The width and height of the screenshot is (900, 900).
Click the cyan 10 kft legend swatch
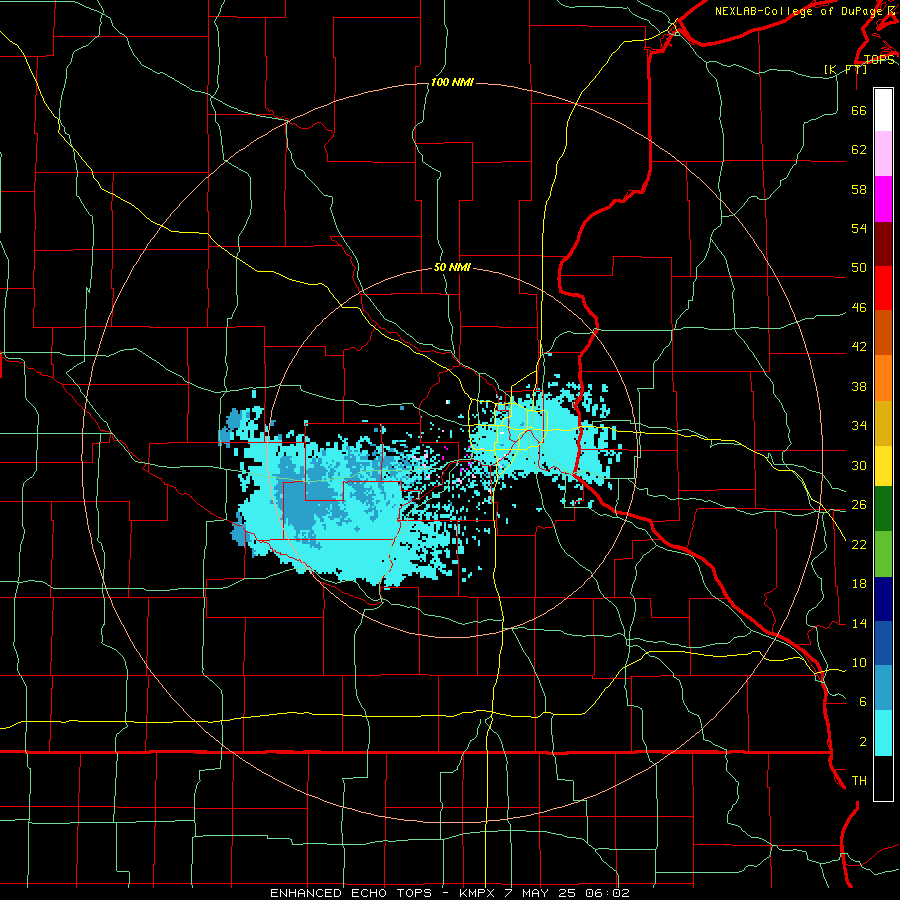883,732
